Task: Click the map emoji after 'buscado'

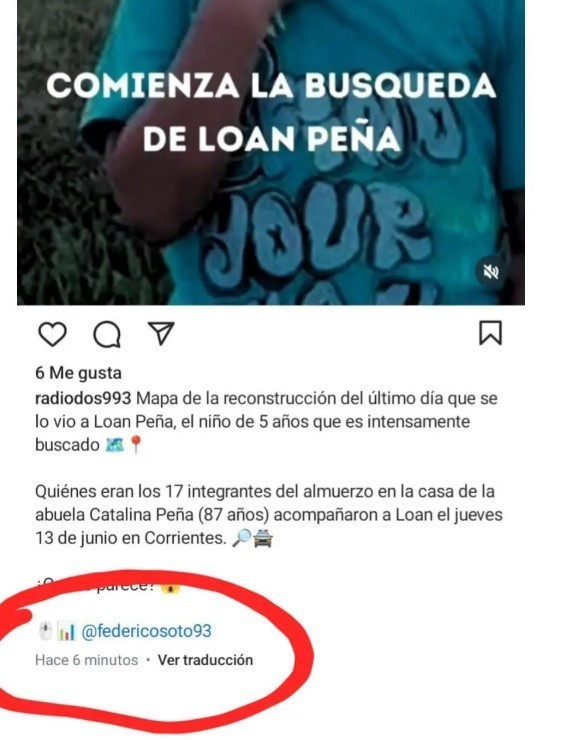Action: pyautogui.click(x=115, y=445)
